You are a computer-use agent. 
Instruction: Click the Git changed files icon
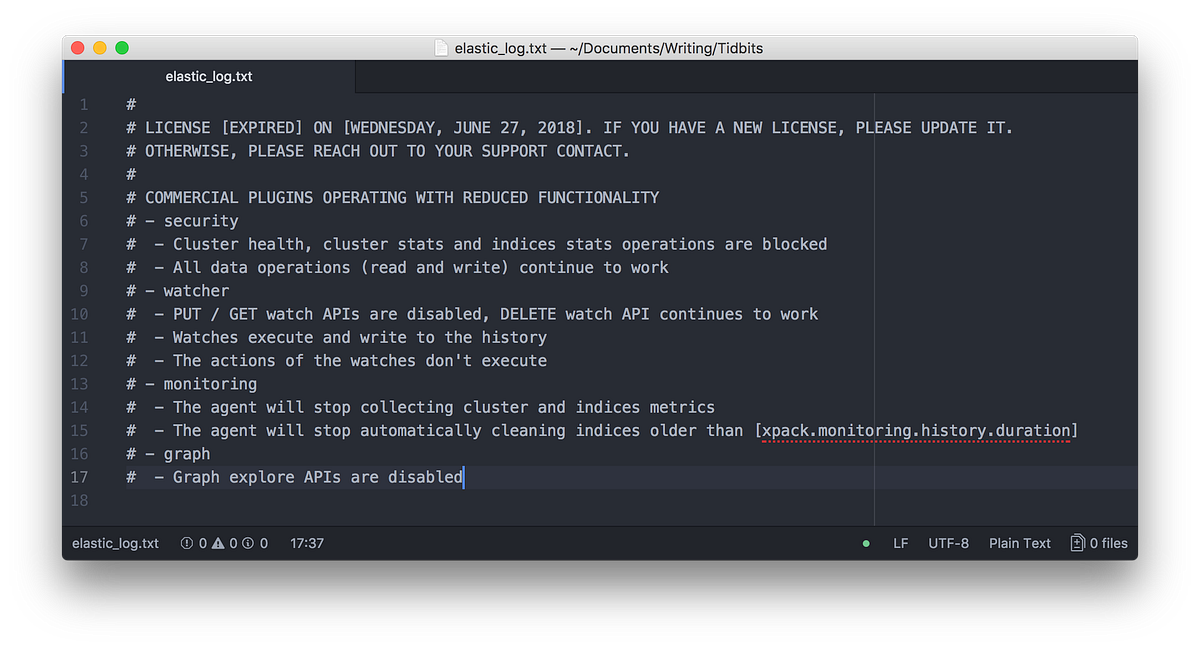[1077, 543]
